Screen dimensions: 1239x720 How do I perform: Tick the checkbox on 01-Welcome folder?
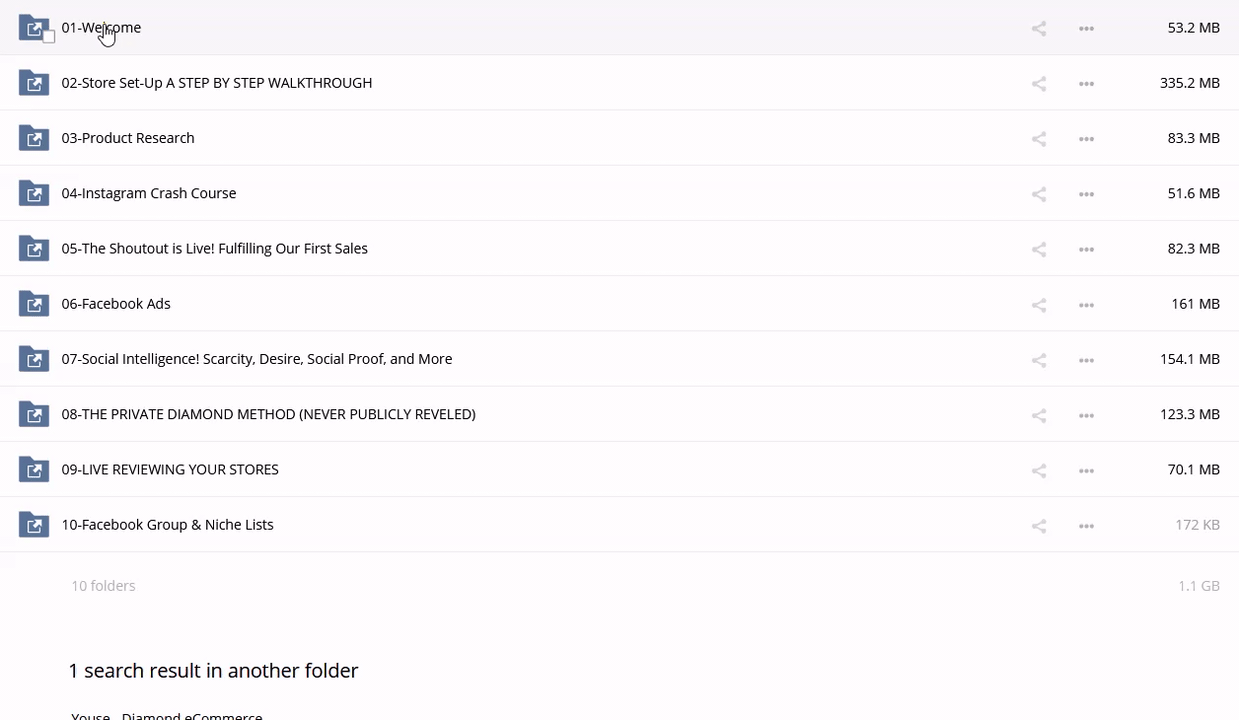48,37
